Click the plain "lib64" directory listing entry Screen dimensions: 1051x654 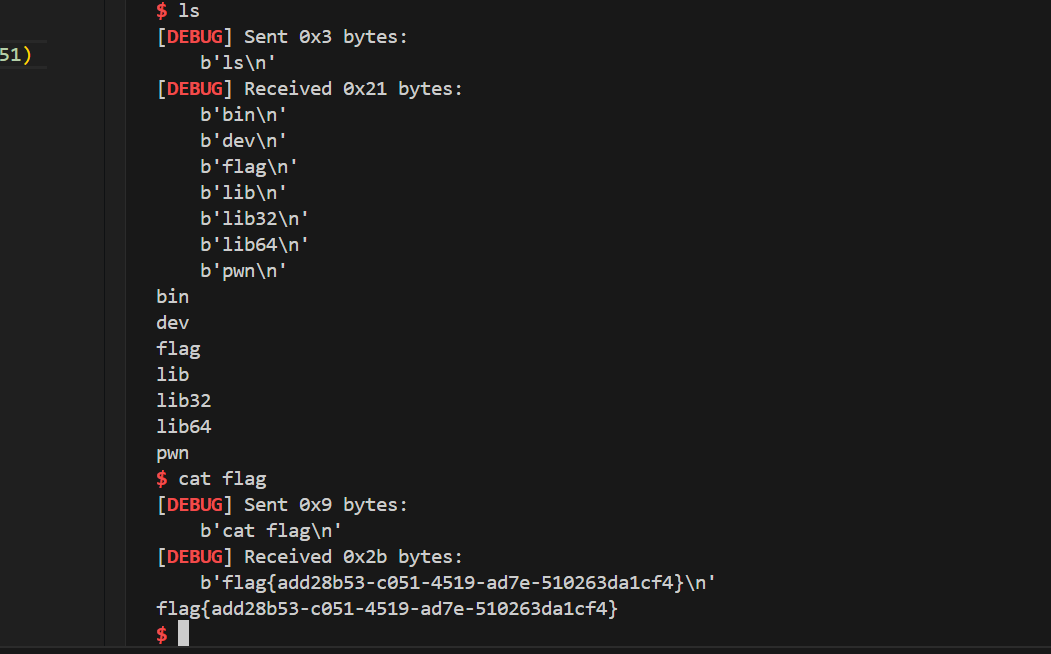point(184,426)
